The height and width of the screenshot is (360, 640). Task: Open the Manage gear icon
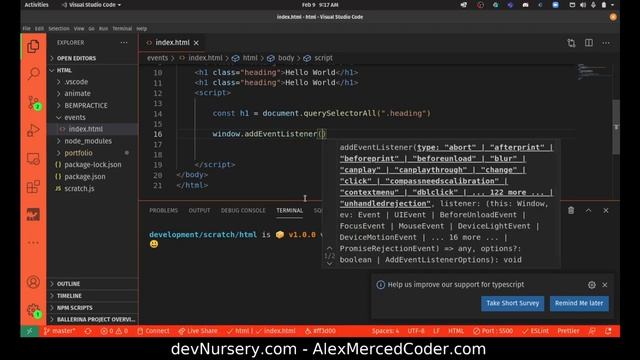(x=33, y=311)
